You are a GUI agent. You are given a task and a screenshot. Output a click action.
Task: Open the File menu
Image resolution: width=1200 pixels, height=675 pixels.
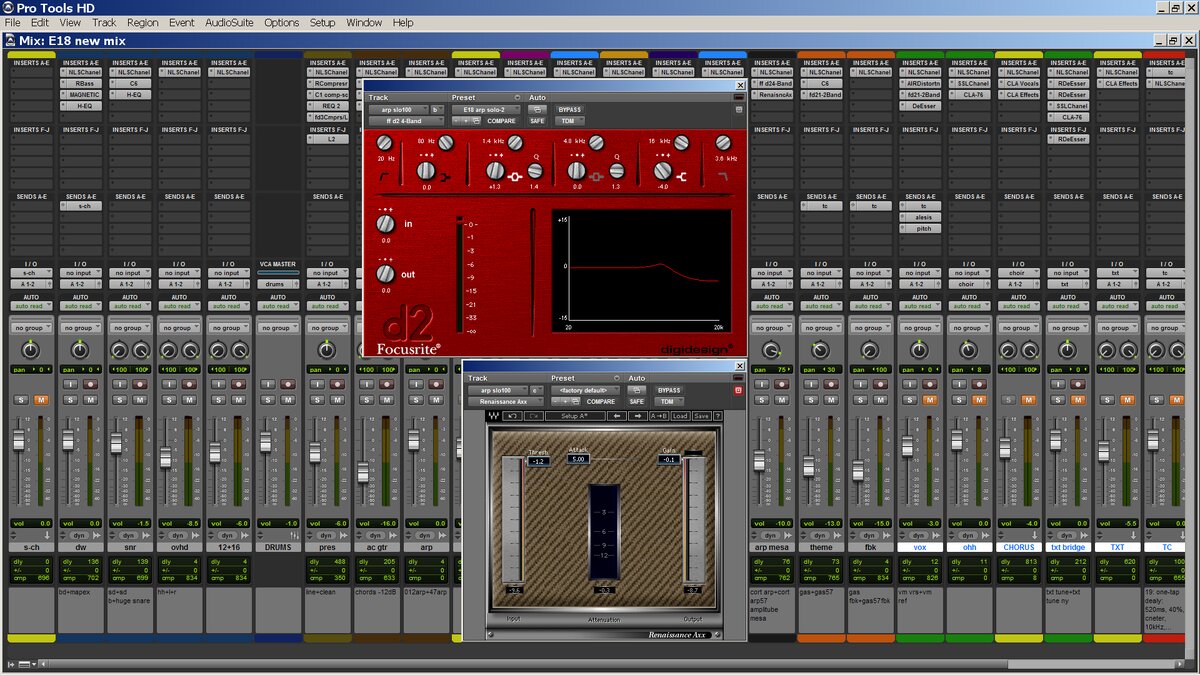coord(13,22)
